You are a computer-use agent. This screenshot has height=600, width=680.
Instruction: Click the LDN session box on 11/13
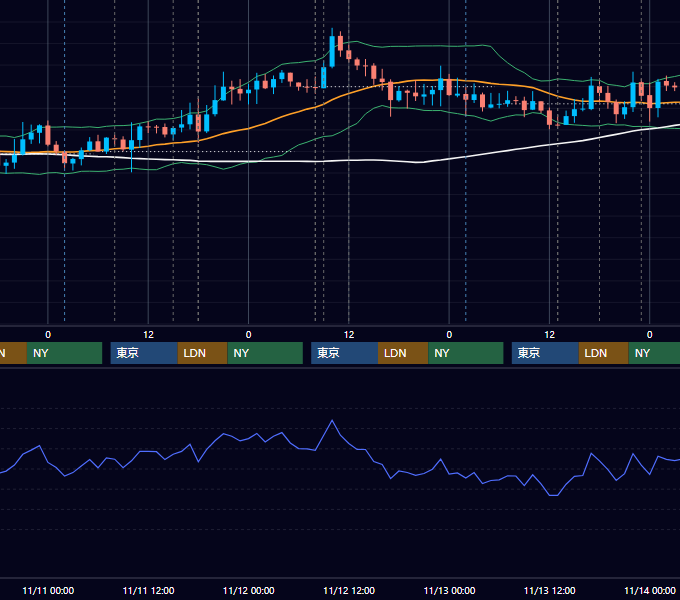tap(604, 353)
